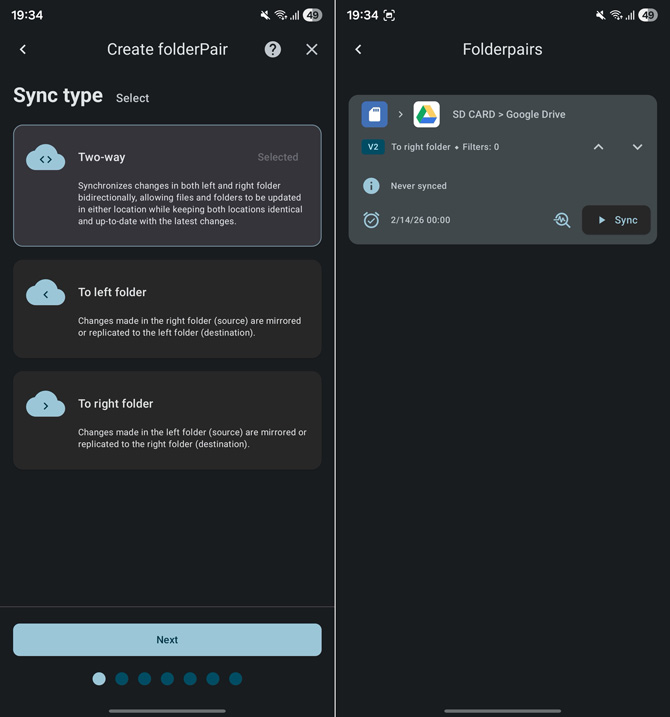Choose the To right folder option
The image size is (670, 717).
click(167, 420)
